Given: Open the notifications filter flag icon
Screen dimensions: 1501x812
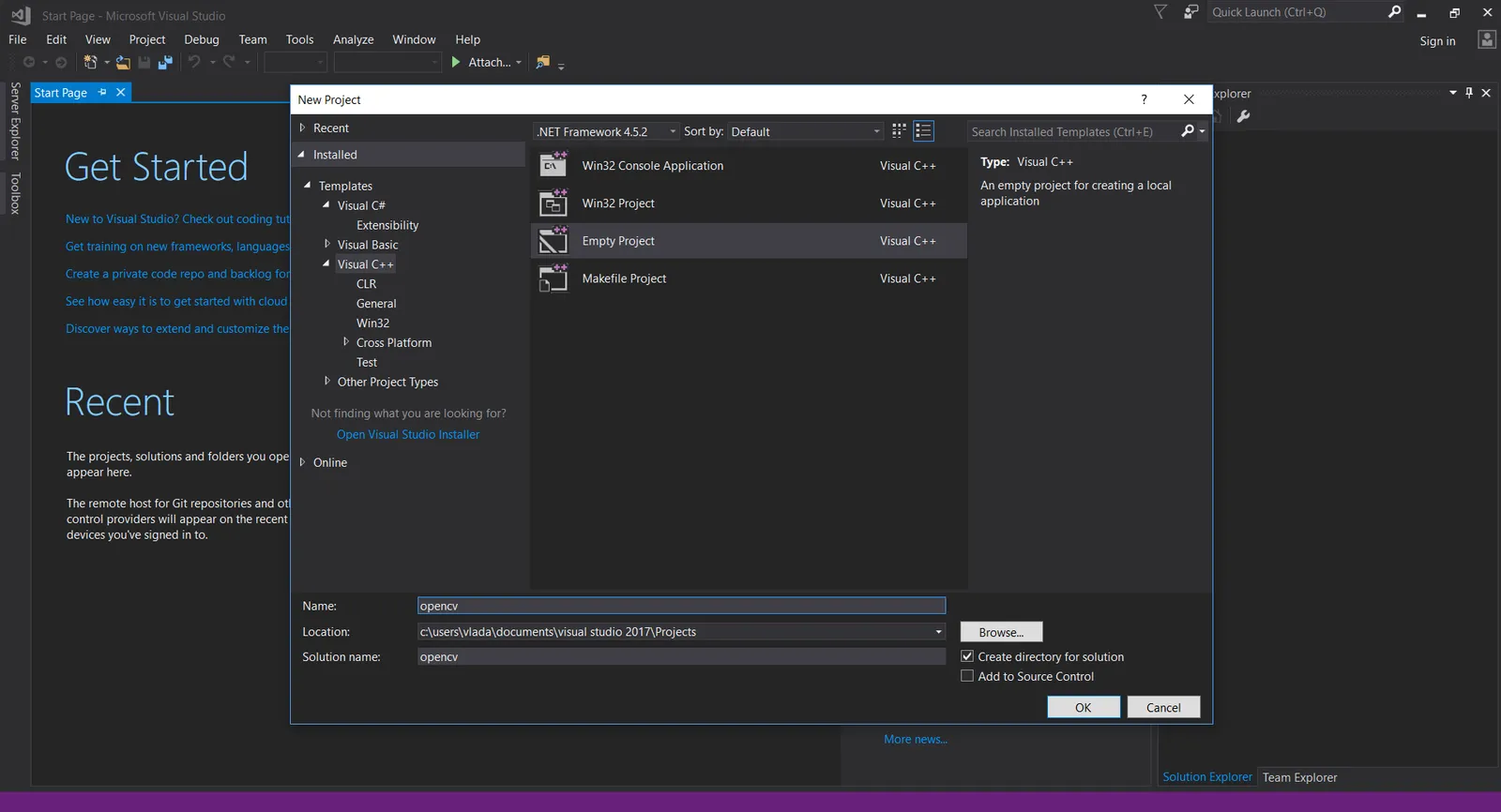Looking at the screenshot, I should (1160, 12).
